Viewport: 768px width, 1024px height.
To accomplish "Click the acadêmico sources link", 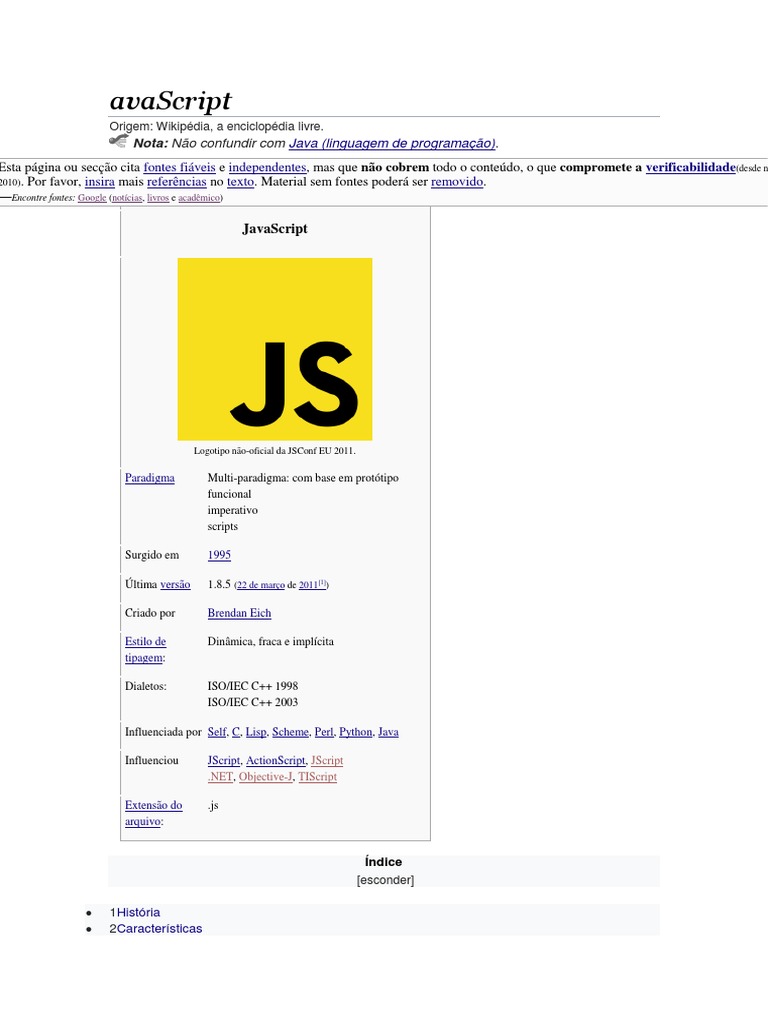I will click(x=199, y=198).
